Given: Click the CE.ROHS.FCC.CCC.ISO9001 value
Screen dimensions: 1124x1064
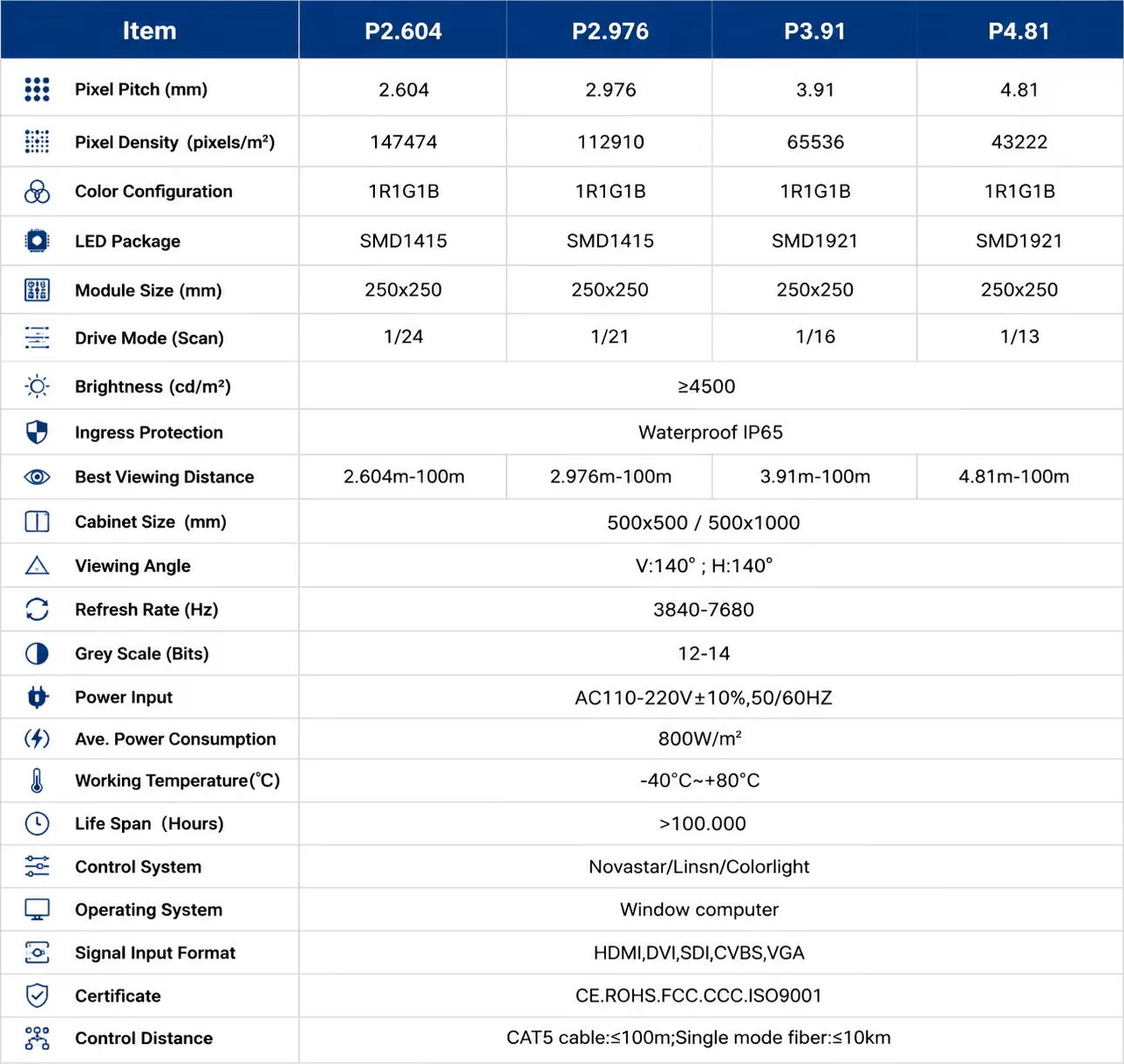Looking at the screenshot, I should pyautogui.click(x=698, y=996).
